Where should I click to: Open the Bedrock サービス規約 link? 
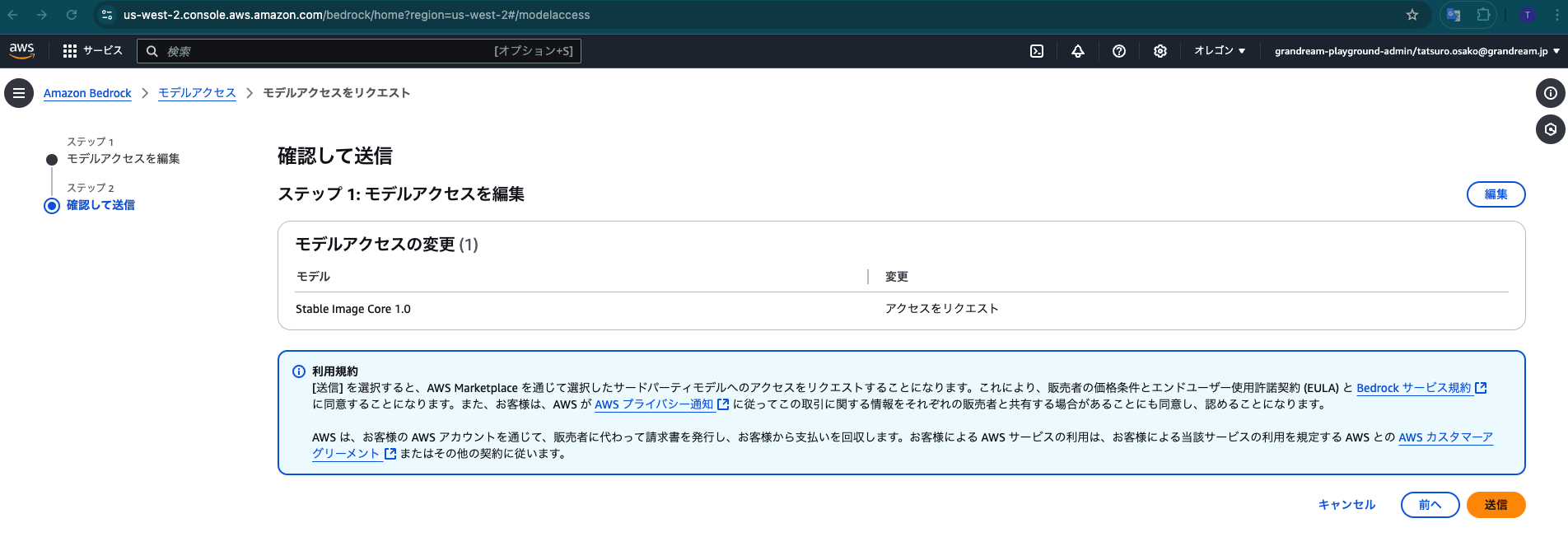1413,388
